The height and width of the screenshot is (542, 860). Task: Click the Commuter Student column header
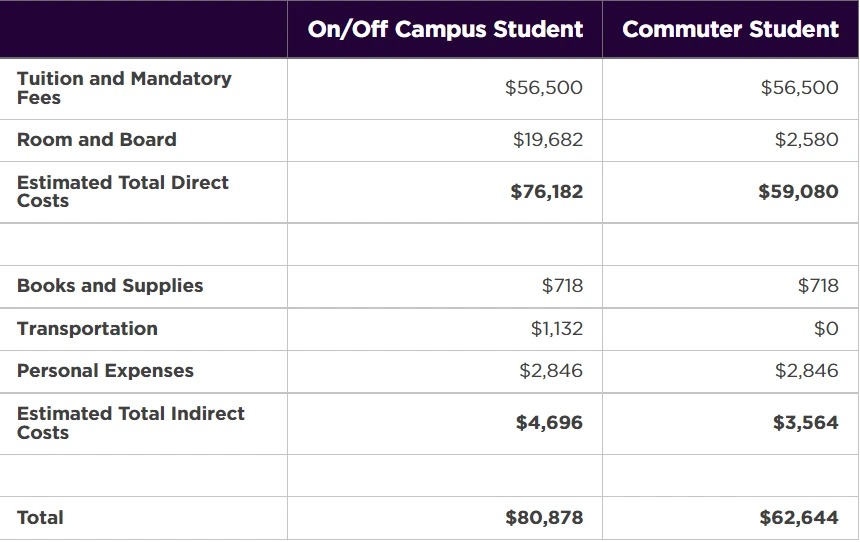[730, 29]
